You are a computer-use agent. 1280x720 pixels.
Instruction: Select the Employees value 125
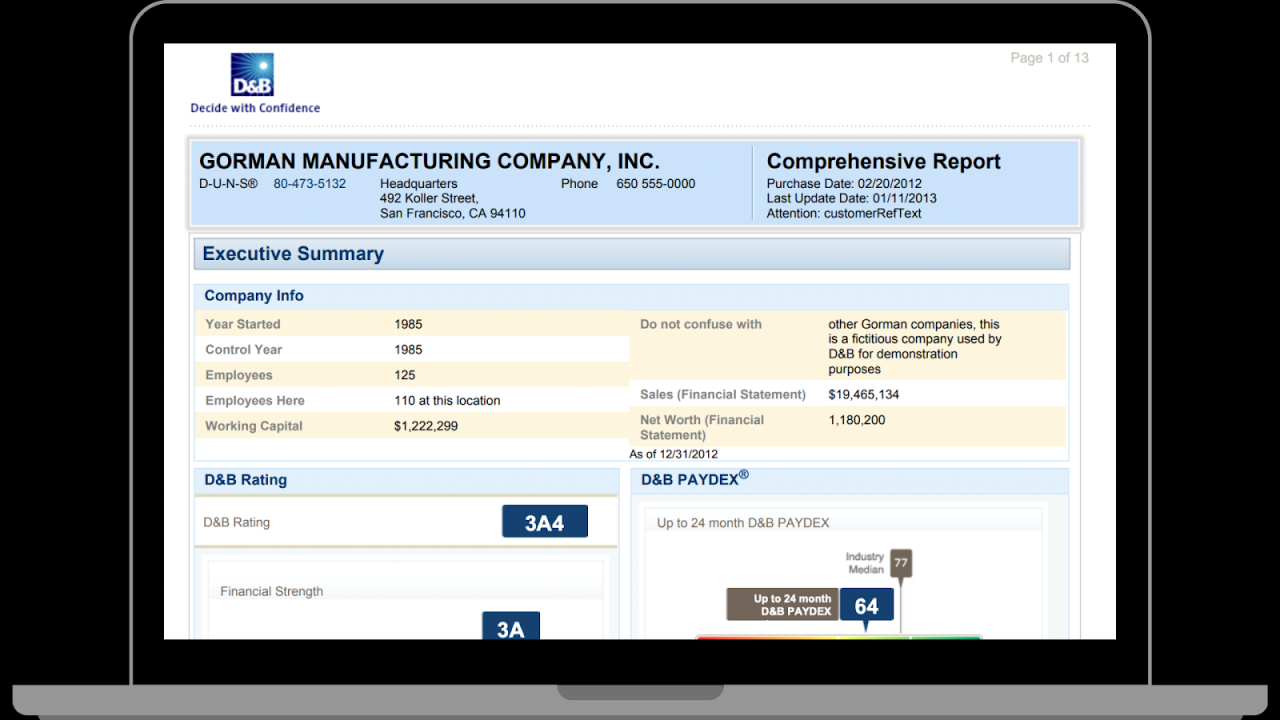point(405,375)
